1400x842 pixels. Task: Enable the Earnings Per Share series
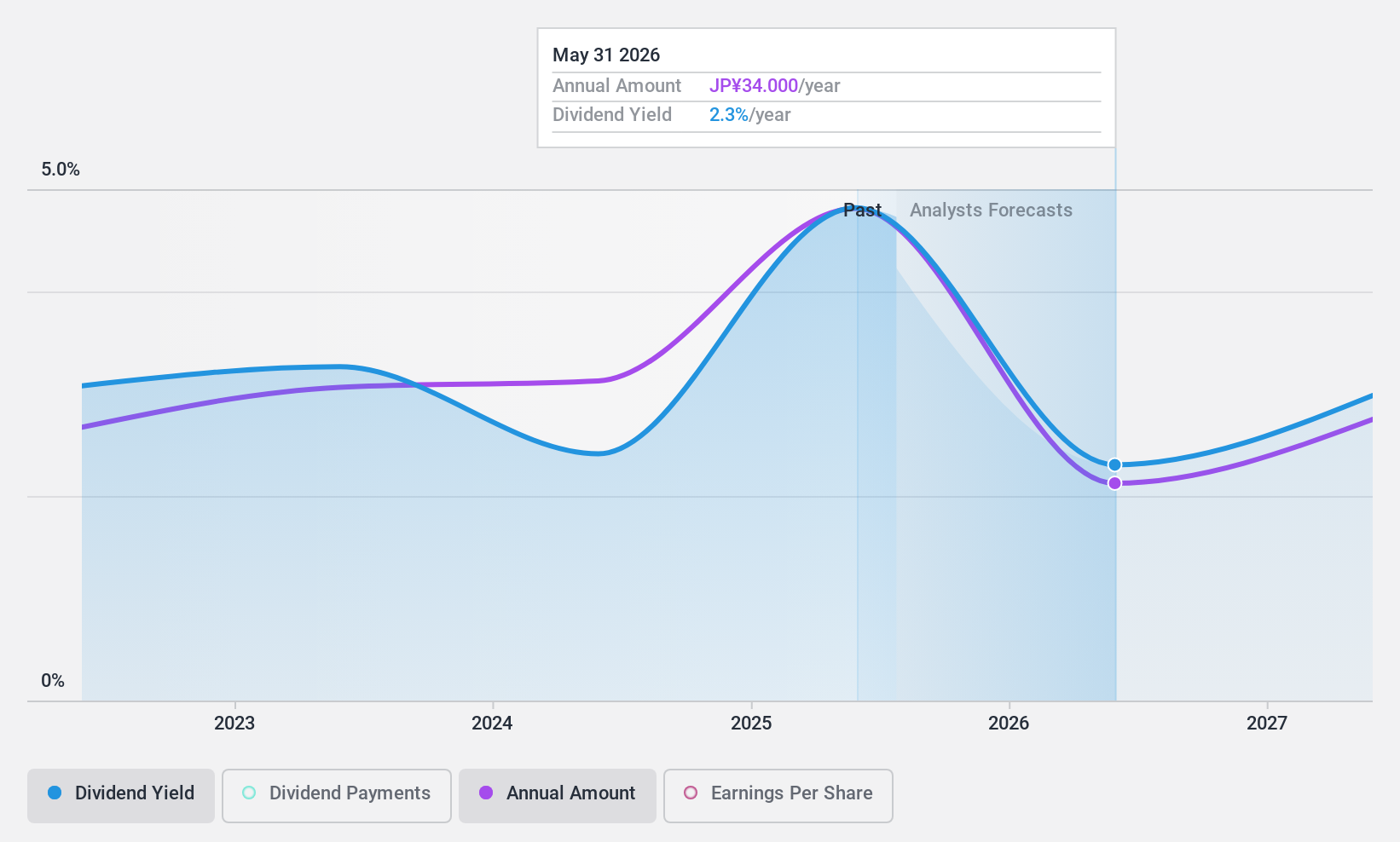[778, 796]
